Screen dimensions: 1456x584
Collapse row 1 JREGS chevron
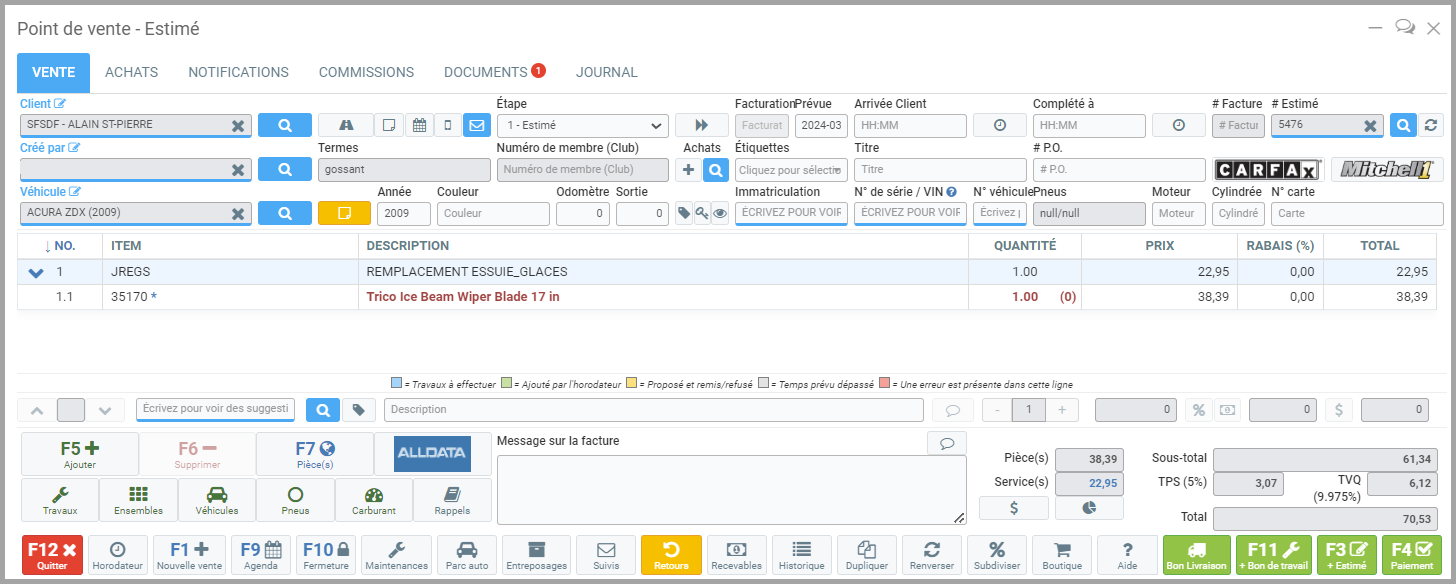coord(36,272)
